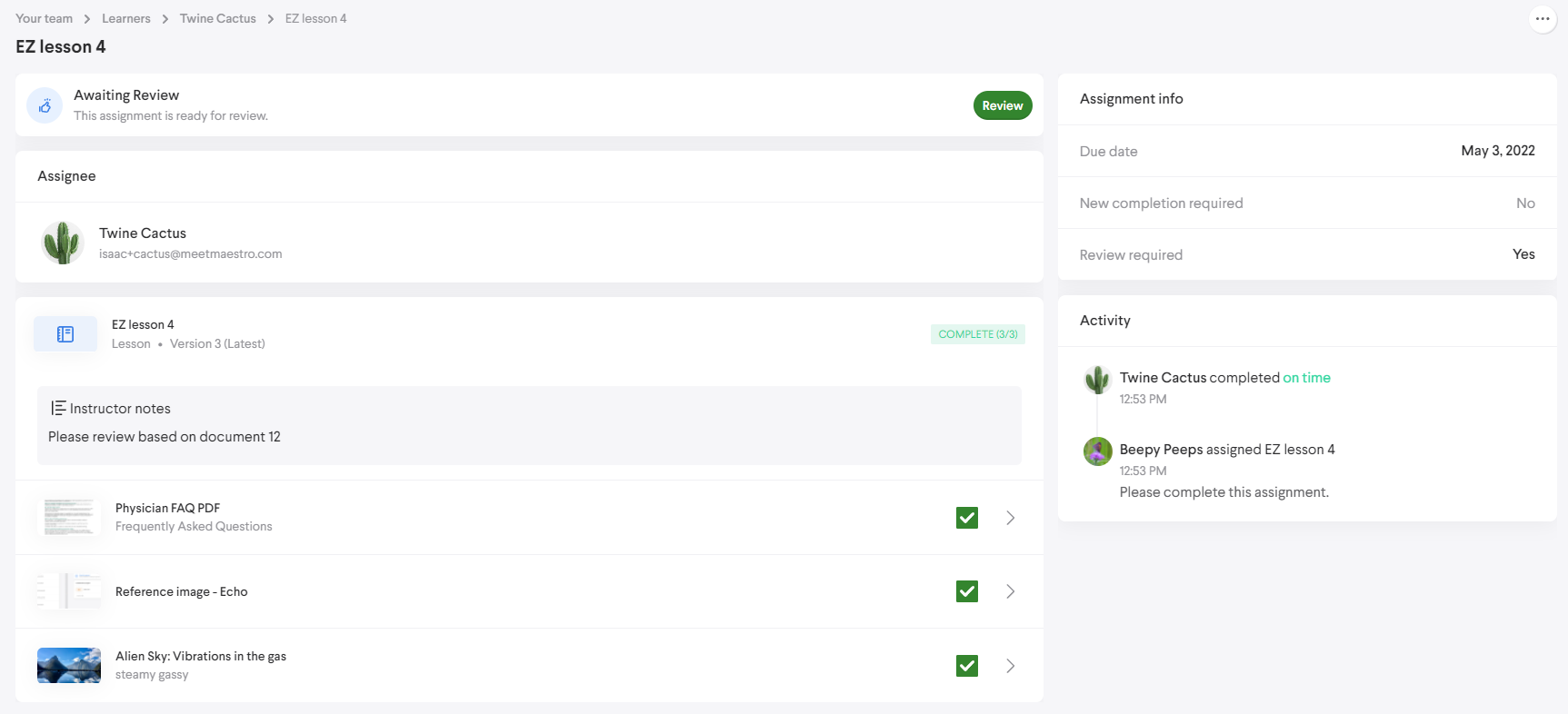Expand the Reference image - Echo chevron

(1010, 591)
